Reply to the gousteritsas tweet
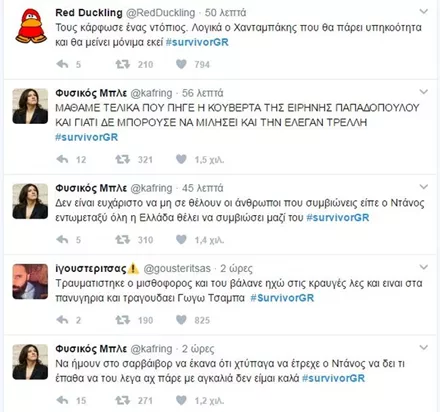Screen dimensions: 440x412 (x=62, y=320)
